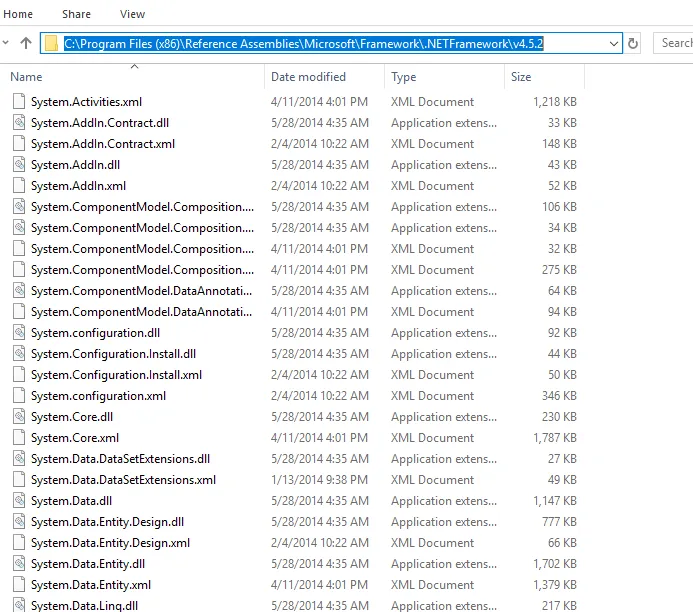The image size is (693, 612).
Task: Click the System.configuration.dll file name
Action: pos(95,333)
